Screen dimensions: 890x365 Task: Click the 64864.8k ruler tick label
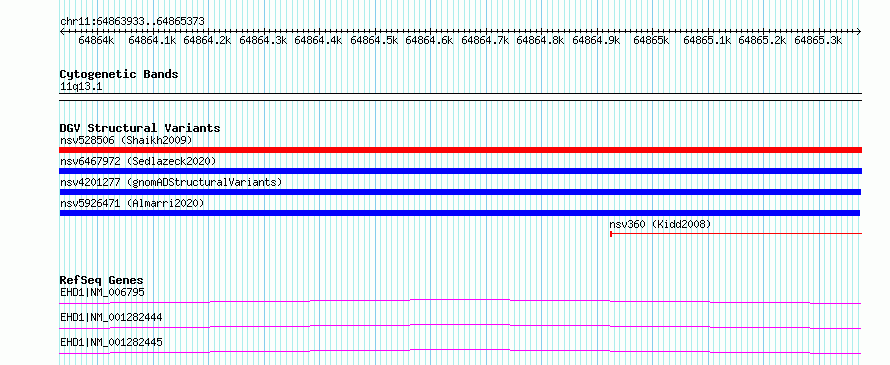point(540,40)
